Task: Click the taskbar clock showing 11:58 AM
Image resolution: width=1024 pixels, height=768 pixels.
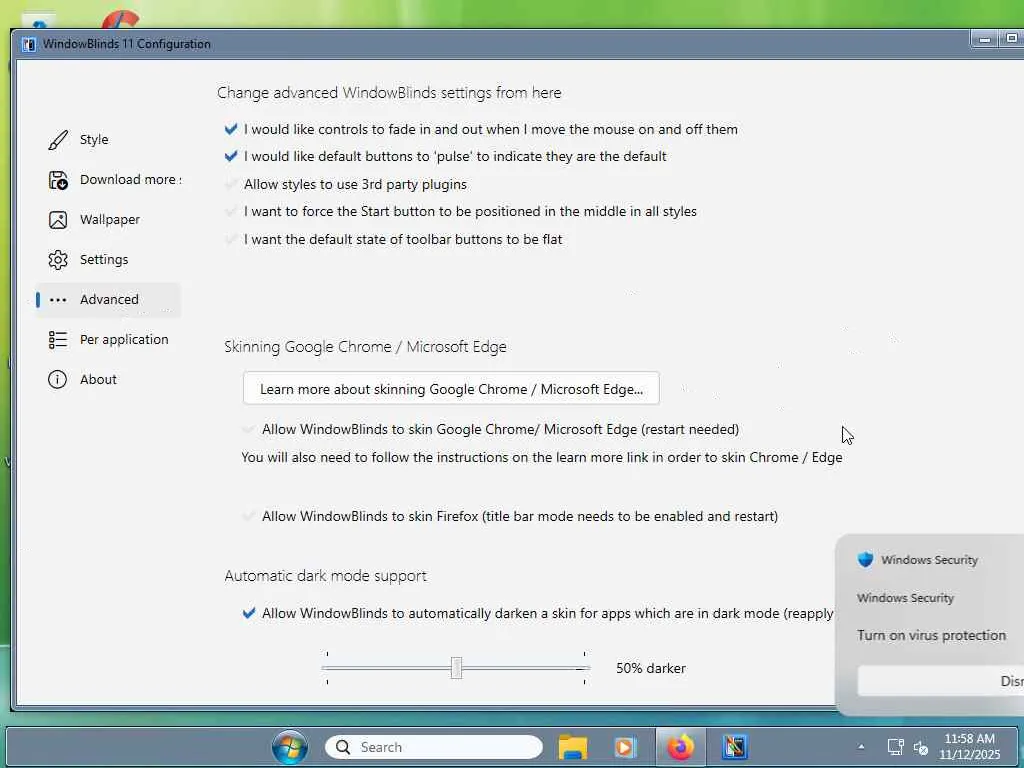Action: click(x=969, y=746)
